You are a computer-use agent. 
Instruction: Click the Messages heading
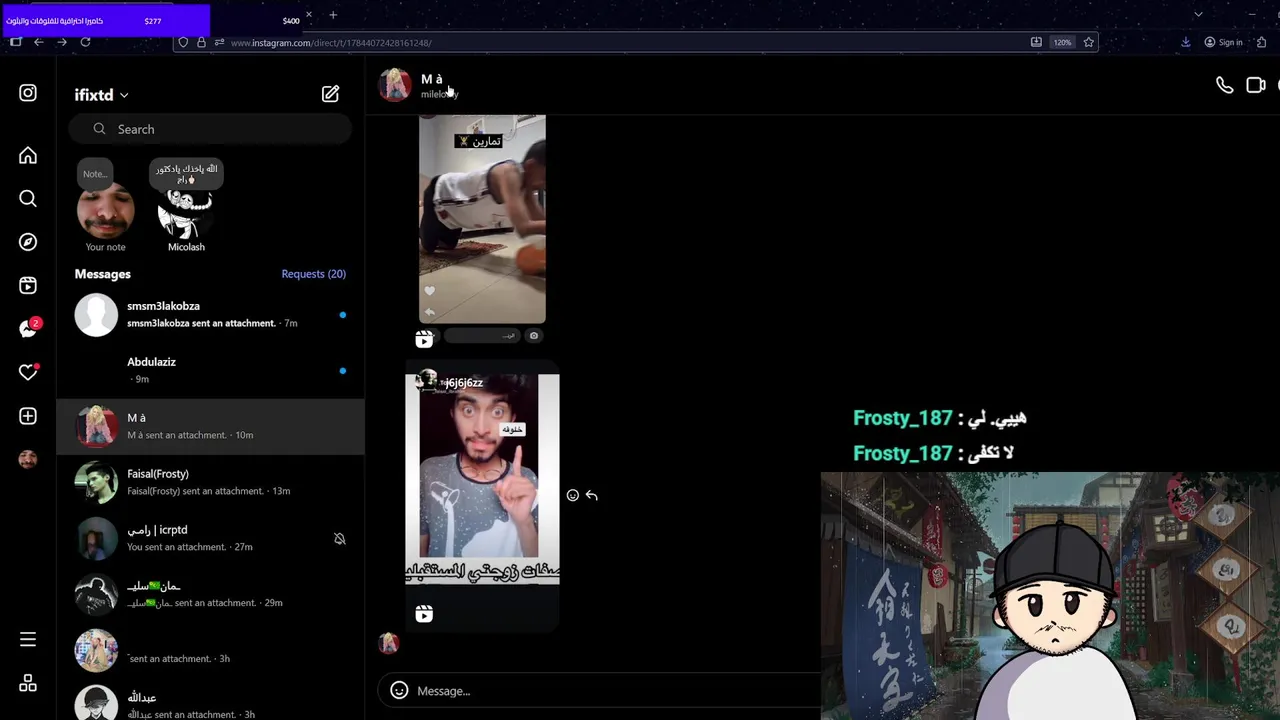click(x=102, y=274)
